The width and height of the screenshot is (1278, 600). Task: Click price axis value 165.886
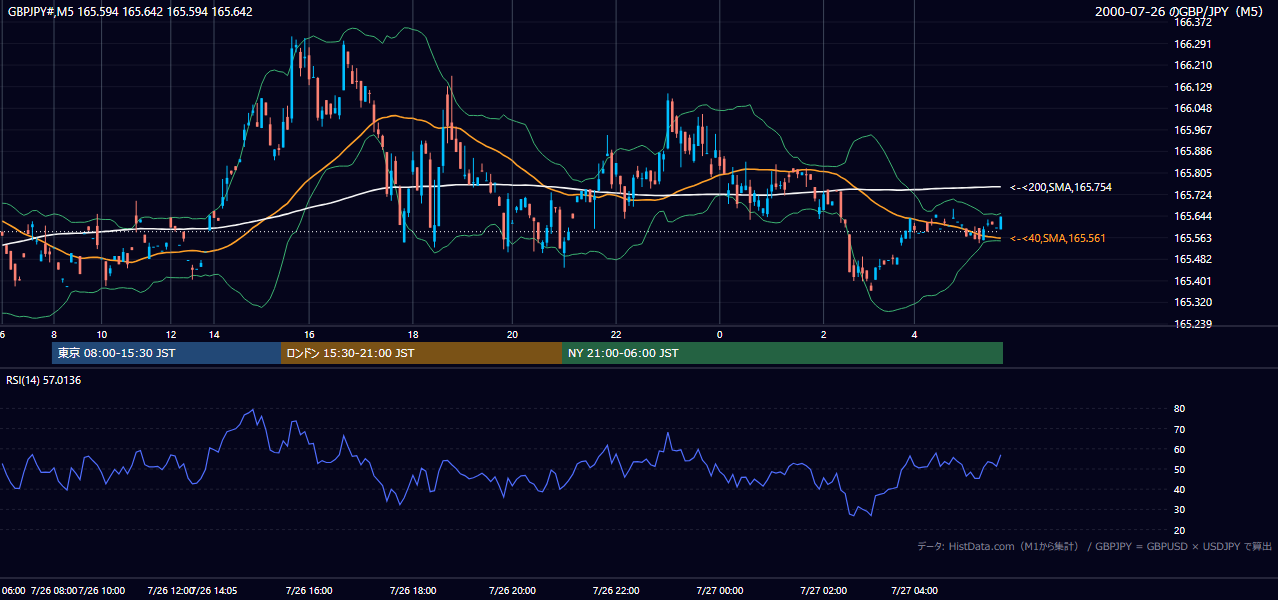1192,152
